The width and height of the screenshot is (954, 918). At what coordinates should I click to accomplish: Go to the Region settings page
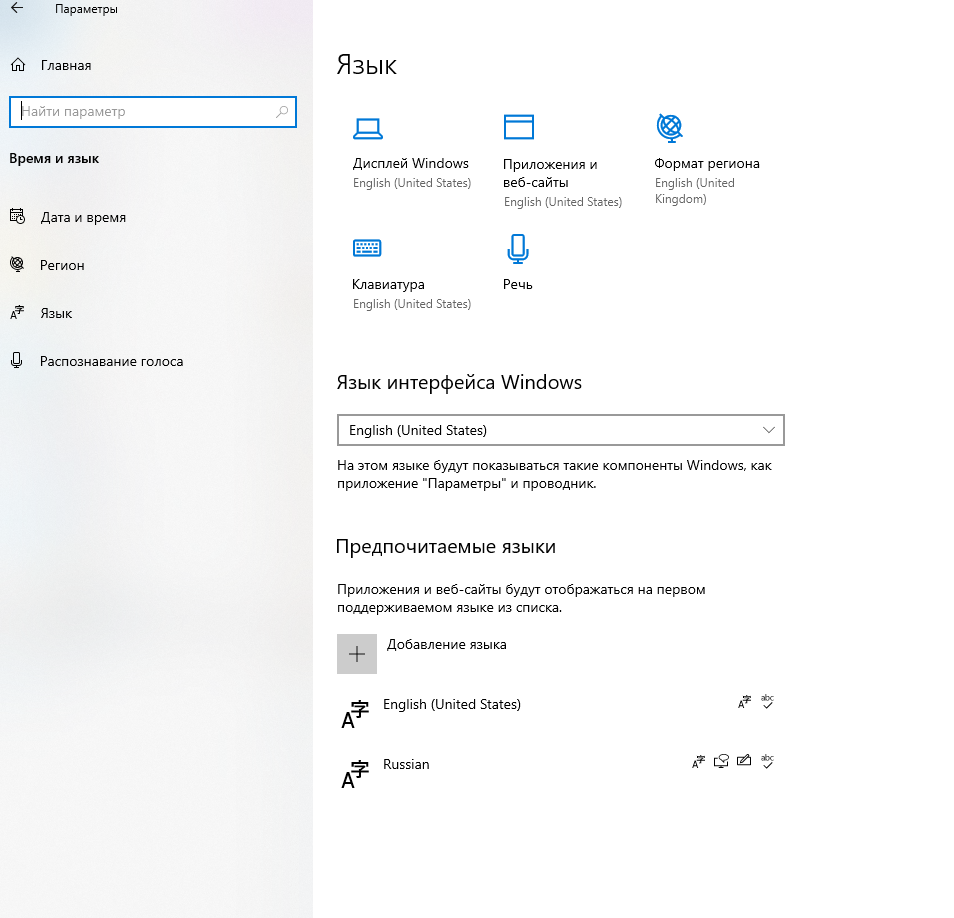pos(62,265)
